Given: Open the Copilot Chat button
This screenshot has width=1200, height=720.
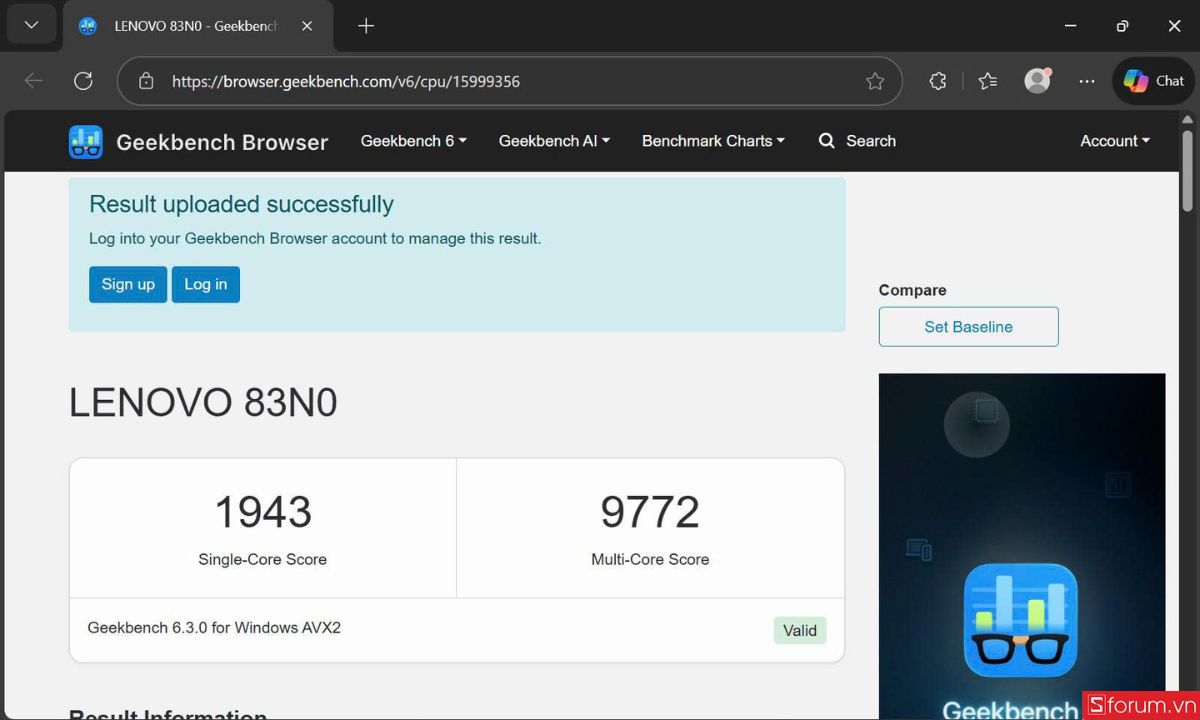Looking at the screenshot, I should click(1154, 81).
